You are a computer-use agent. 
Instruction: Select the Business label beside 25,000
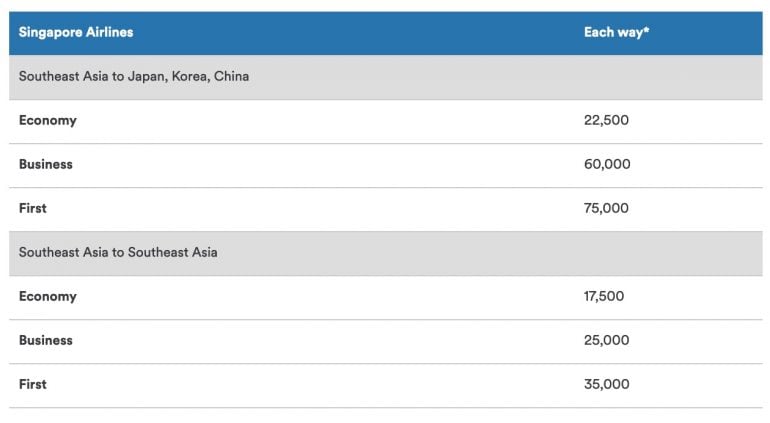point(45,340)
